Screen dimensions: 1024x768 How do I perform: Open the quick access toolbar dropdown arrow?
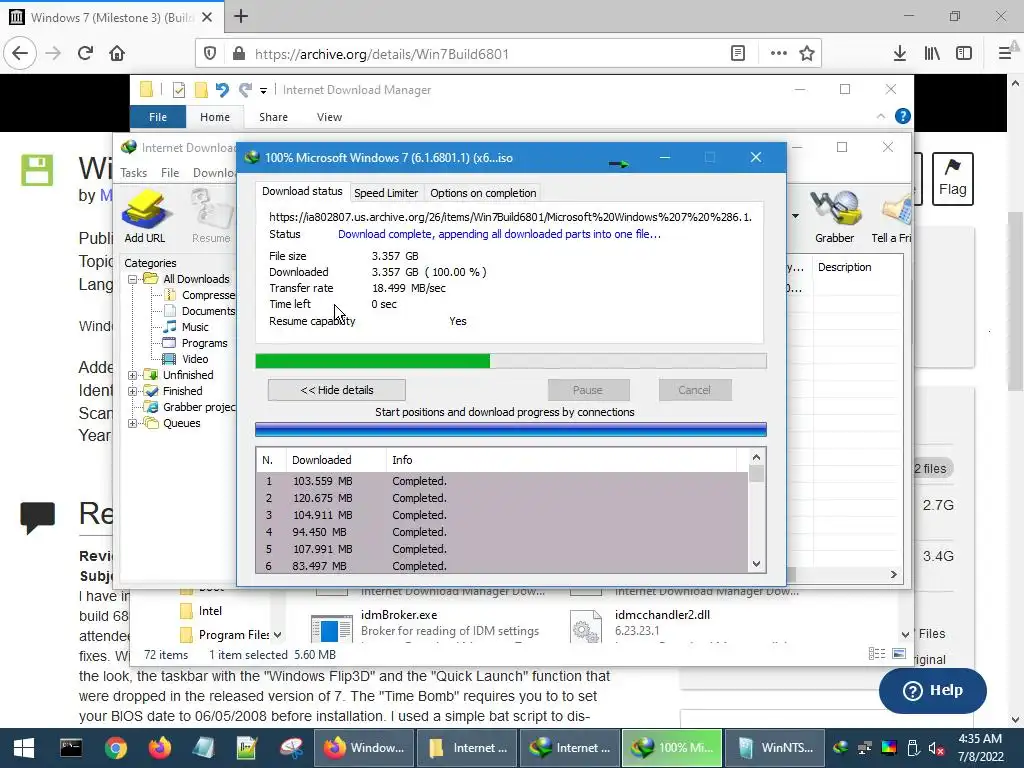[263, 90]
